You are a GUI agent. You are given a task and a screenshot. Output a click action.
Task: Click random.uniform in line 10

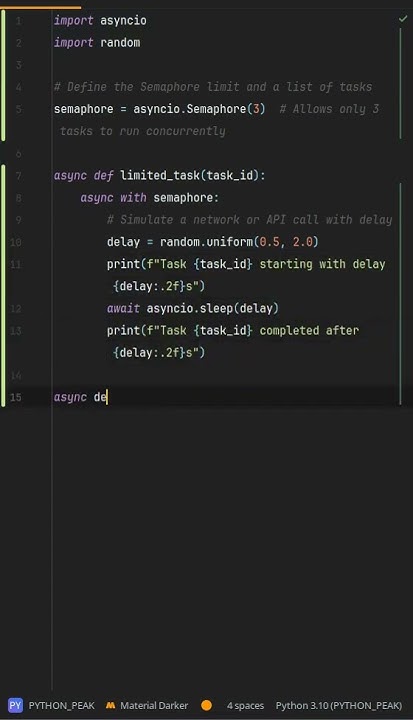click(206, 242)
